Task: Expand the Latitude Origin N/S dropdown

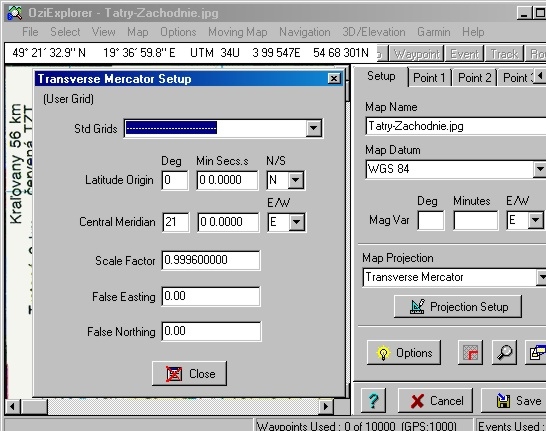Action: coord(296,180)
